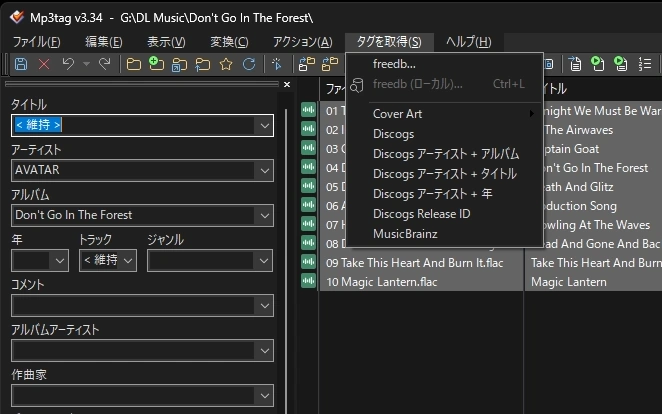Image resolution: width=662 pixels, height=414 pixels.
Task: Expand the アルバム dropdown arrow
Action: click(264, 216)
